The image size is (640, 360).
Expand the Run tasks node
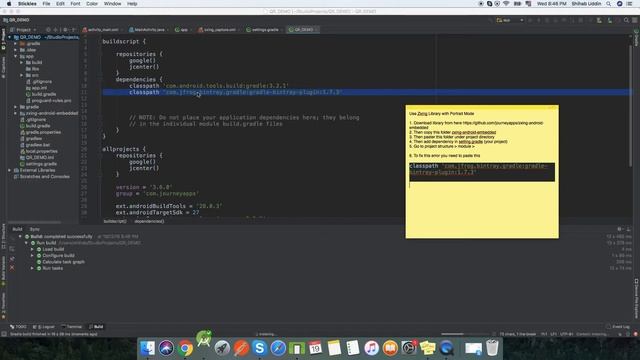(x=33, y=268)
